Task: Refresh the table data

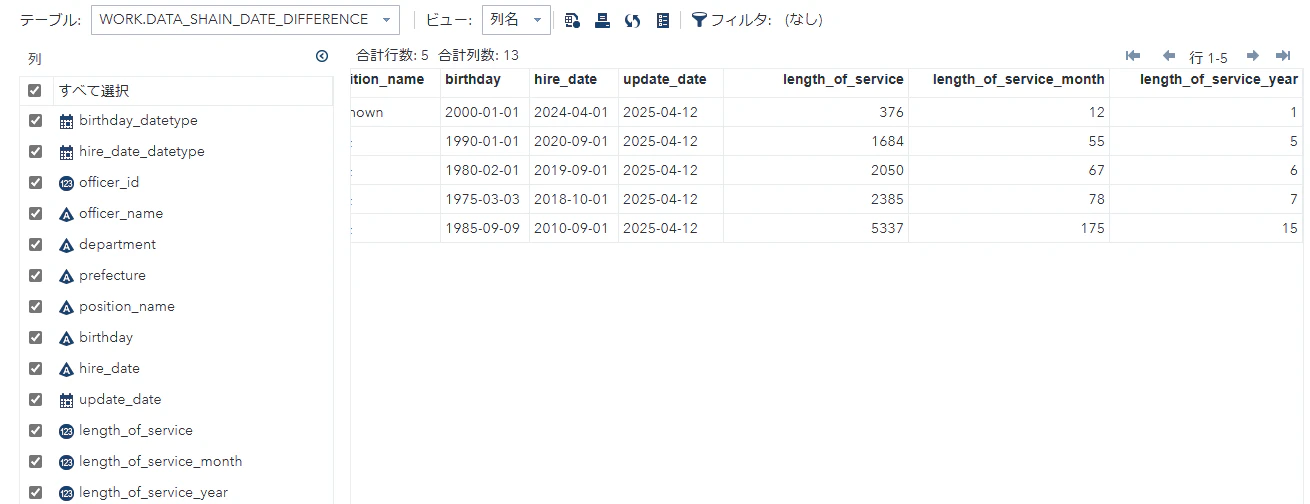Action: [x=632, y=20]
